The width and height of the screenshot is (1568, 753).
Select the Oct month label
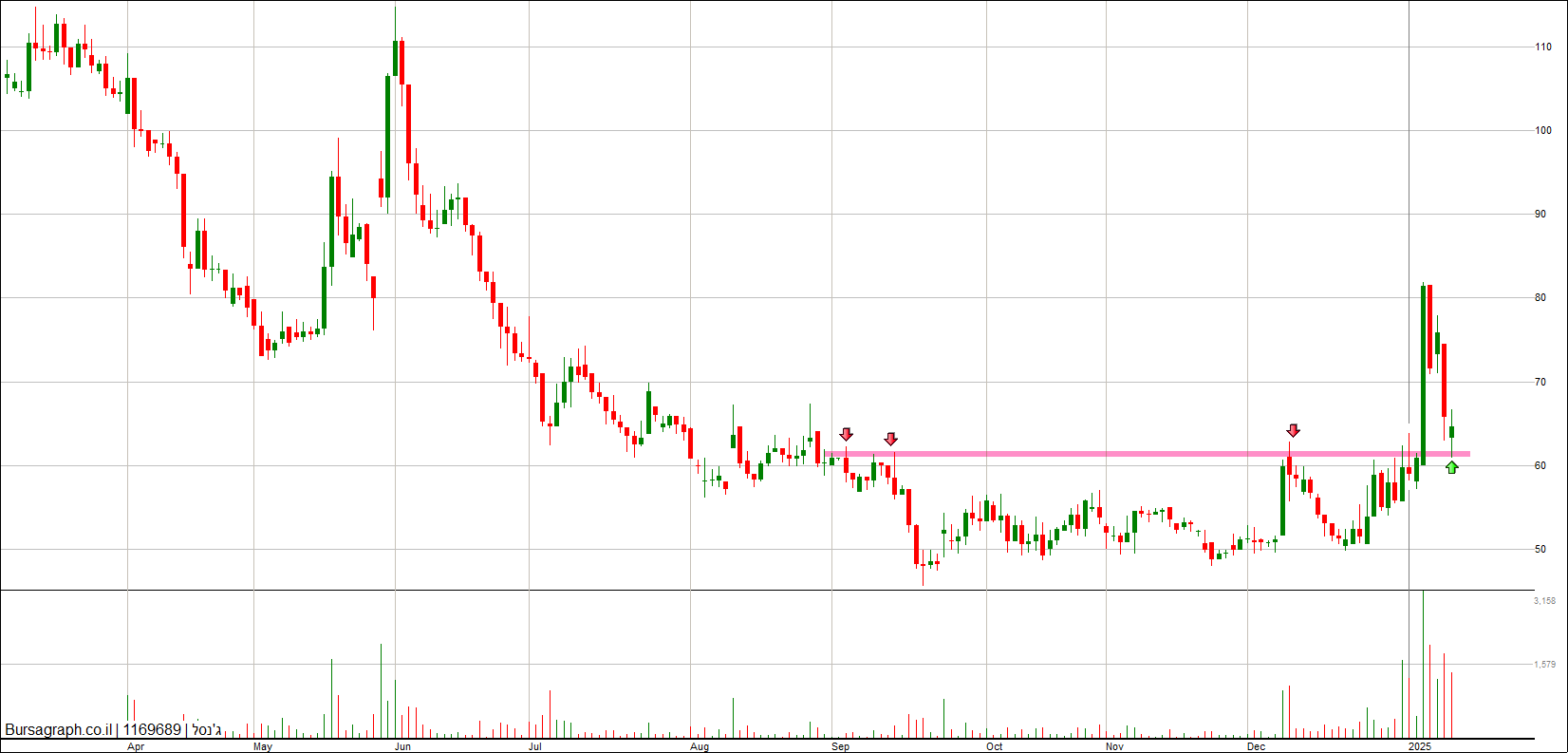[994, 746]
